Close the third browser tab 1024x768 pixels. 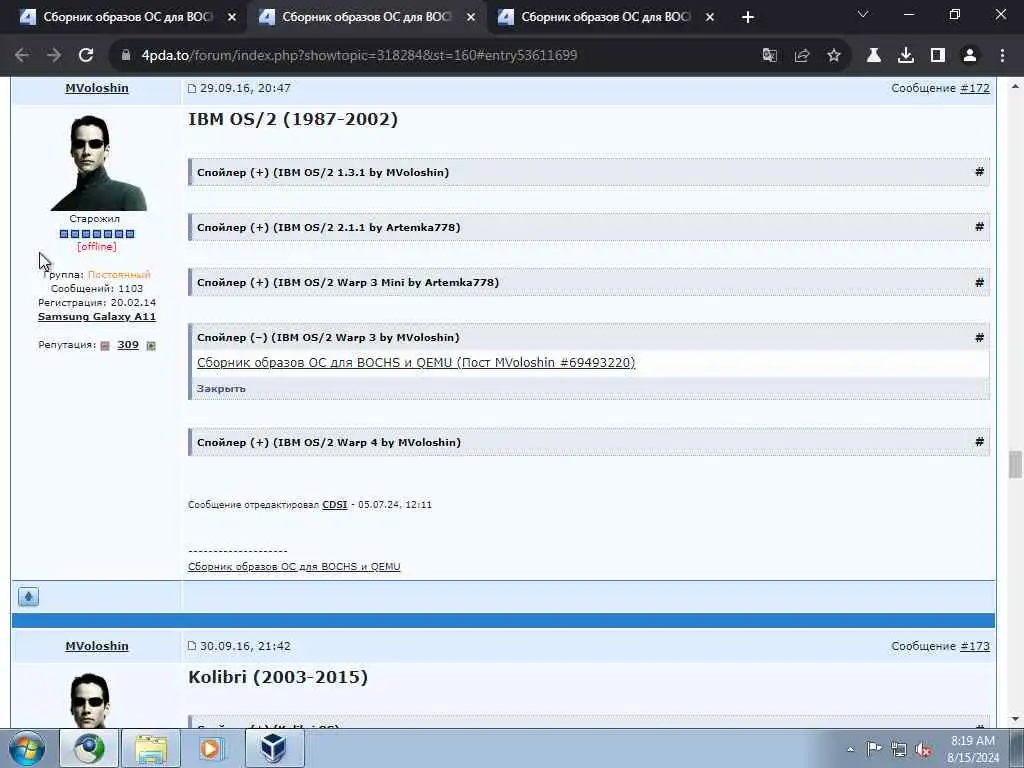point(710,17)
